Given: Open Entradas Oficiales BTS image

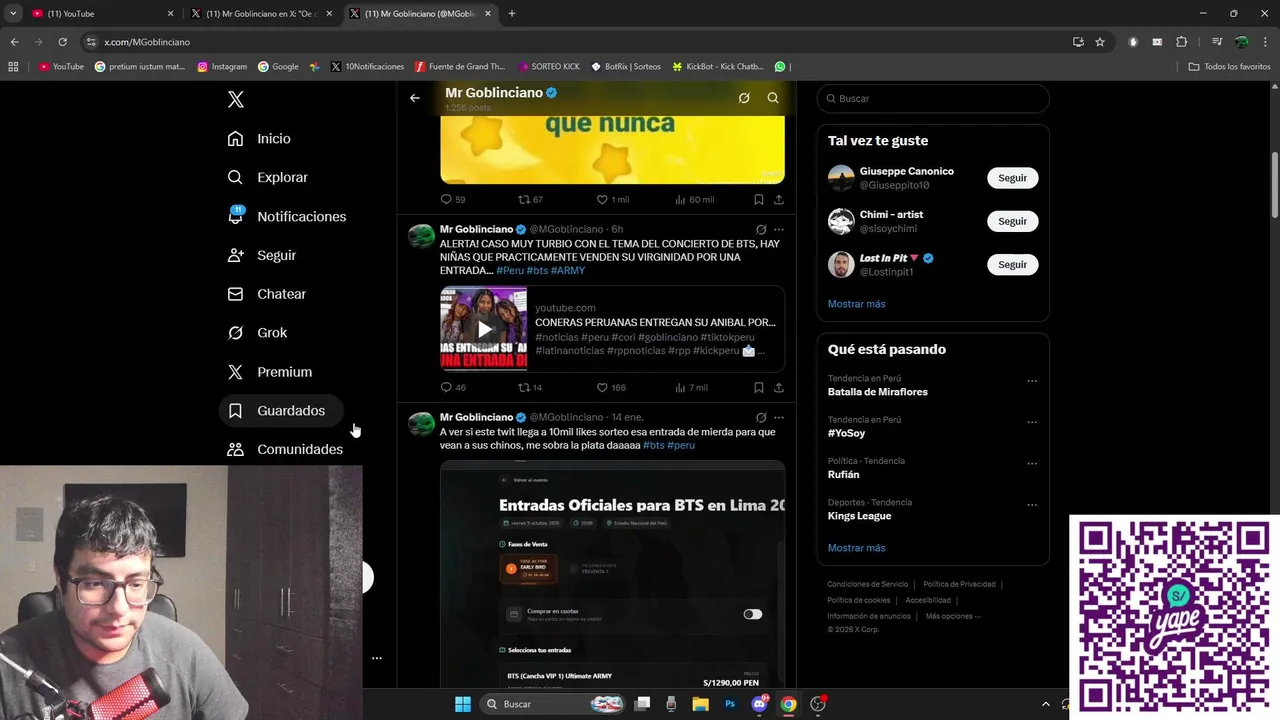Looking at the screenshot, I should point(612,573).
